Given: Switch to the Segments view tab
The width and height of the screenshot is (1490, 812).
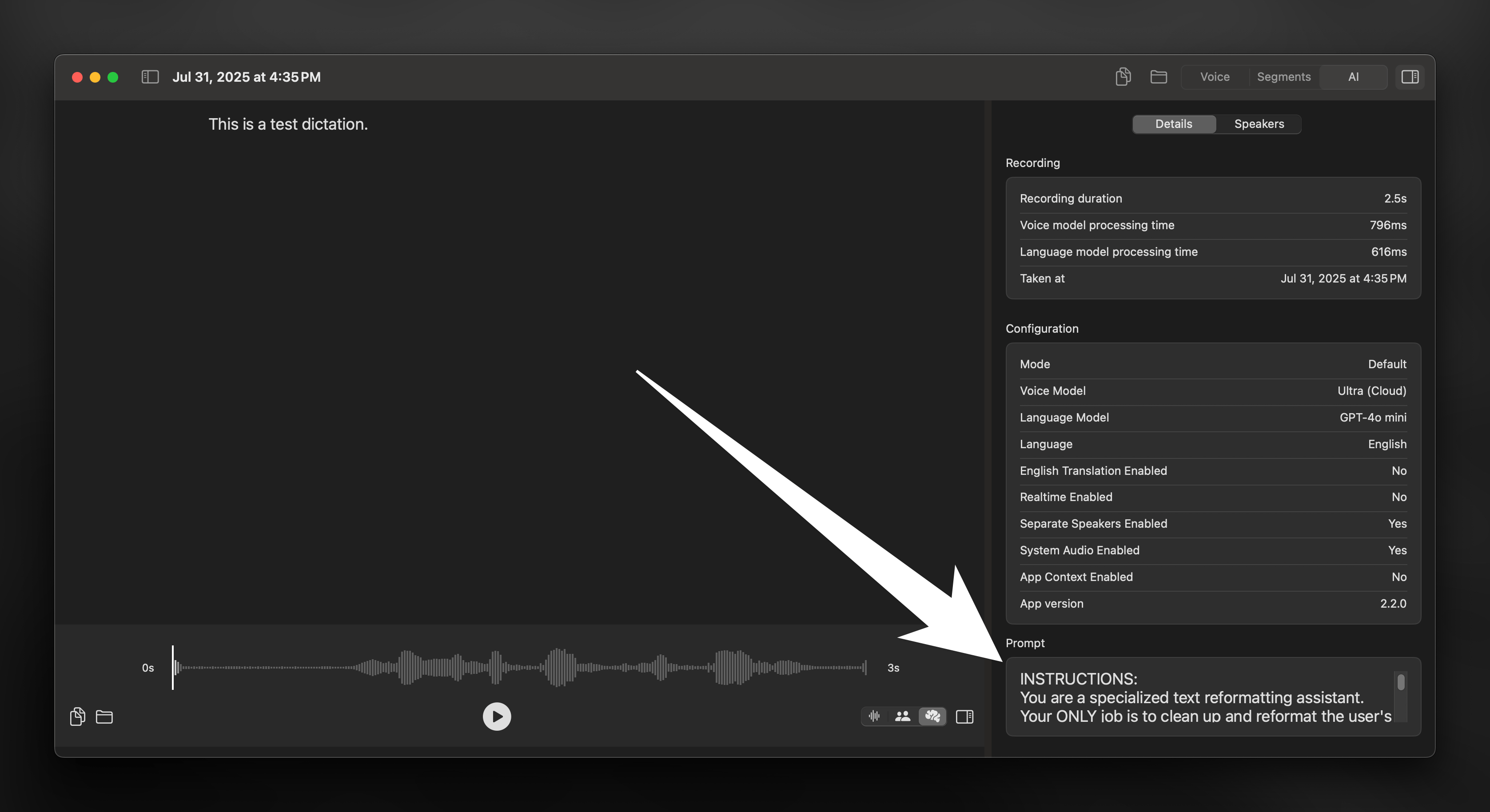Looking at the screenshot, I should (x=1283, y=76).
